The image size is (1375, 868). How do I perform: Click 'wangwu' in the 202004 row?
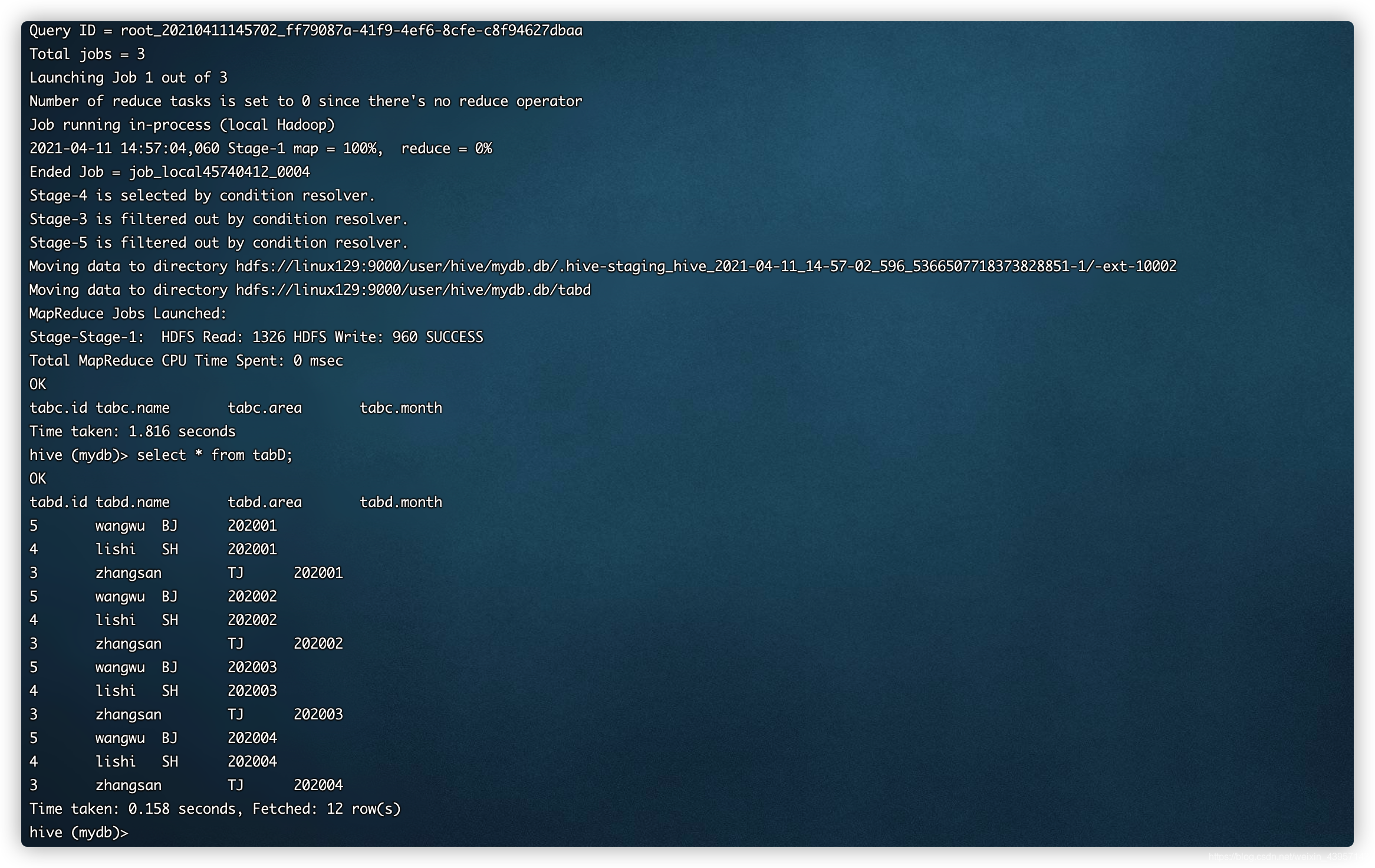(x=120, y=738)
